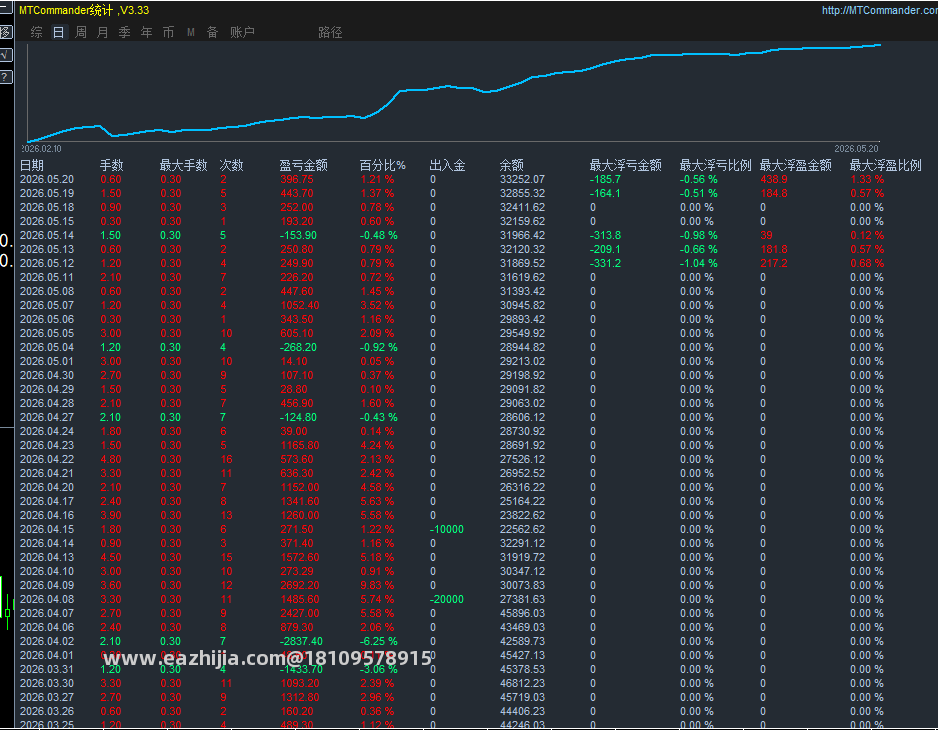The image size is (938, 730).
Task: Click the 最大浮亏比例 column header
Action: pyautogui.click(x=715, y=165)
